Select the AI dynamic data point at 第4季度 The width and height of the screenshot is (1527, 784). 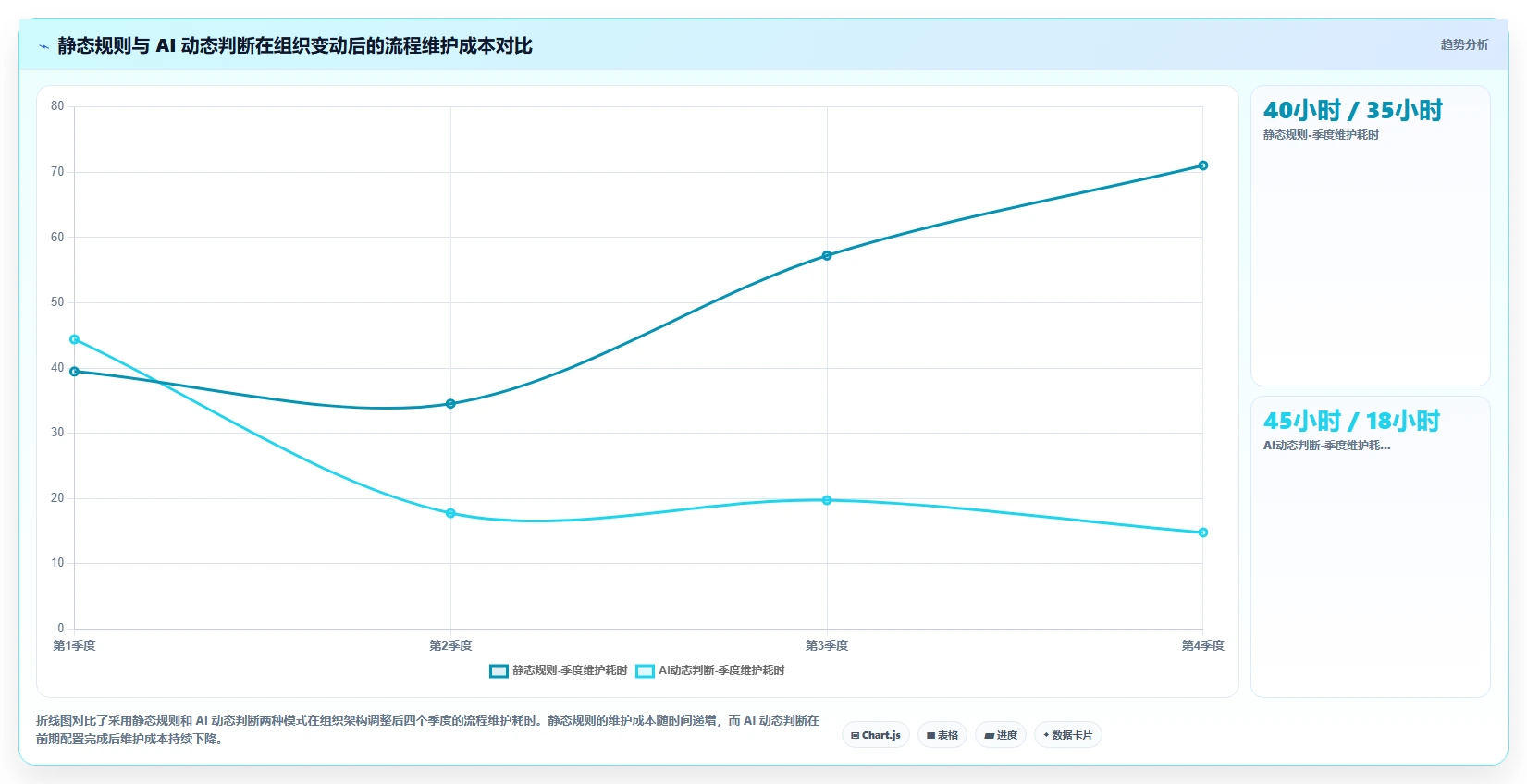click(x=1203, y=533)
